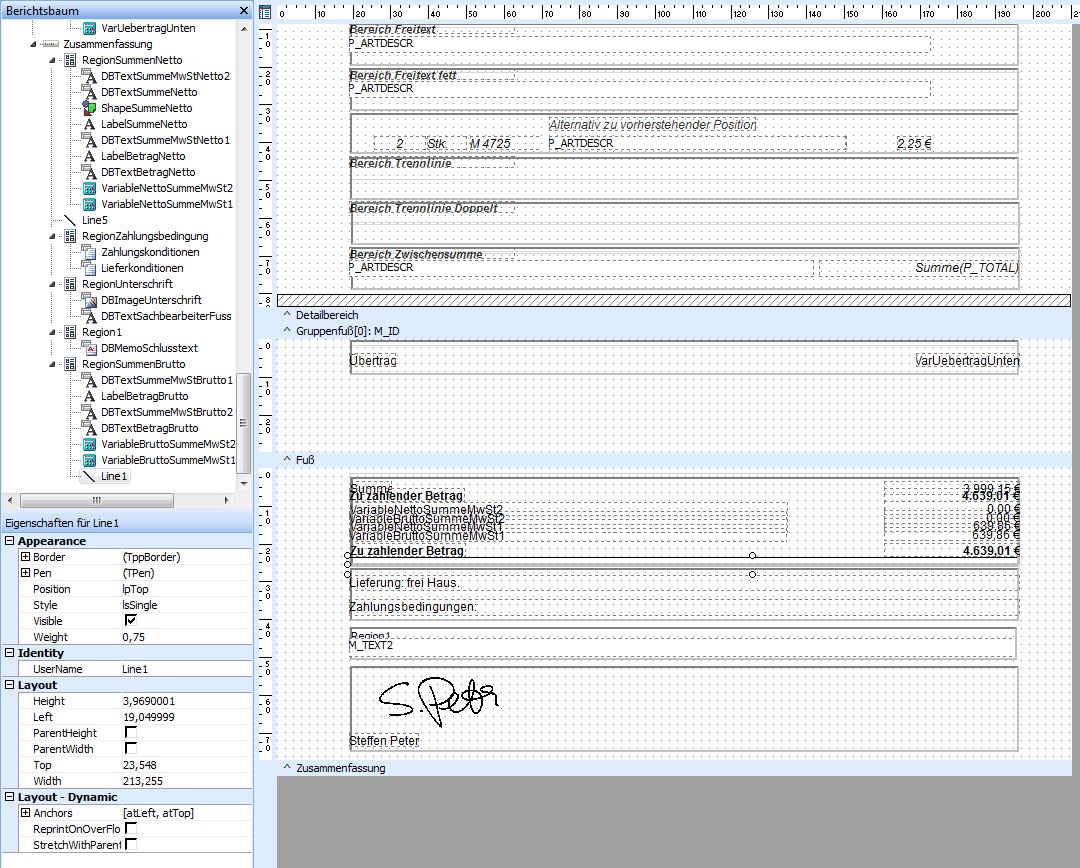1080x868 pixels.
Task: Expand the Pen property
Action: 25,572
